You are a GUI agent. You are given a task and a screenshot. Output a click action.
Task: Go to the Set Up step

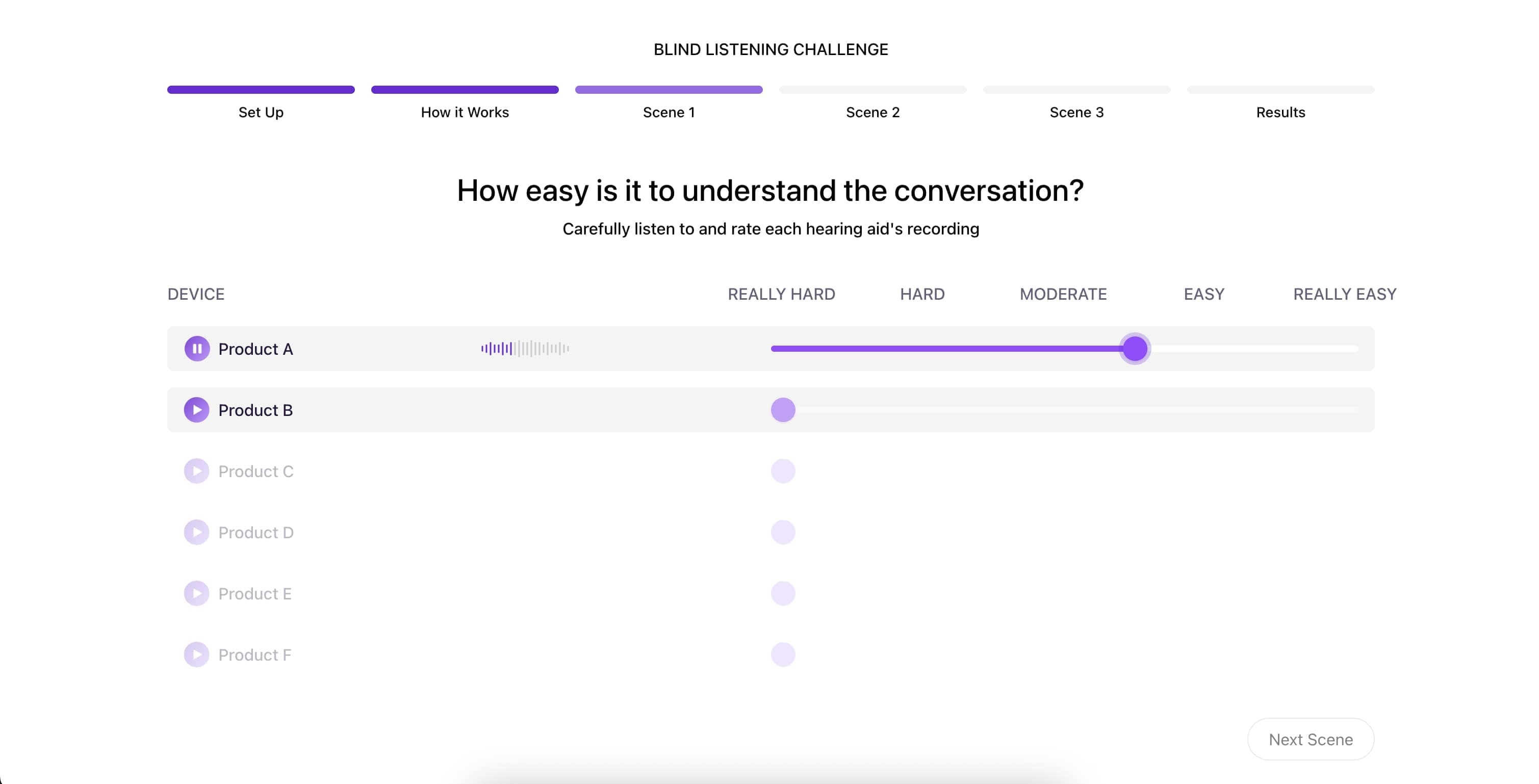pos(261,112)
